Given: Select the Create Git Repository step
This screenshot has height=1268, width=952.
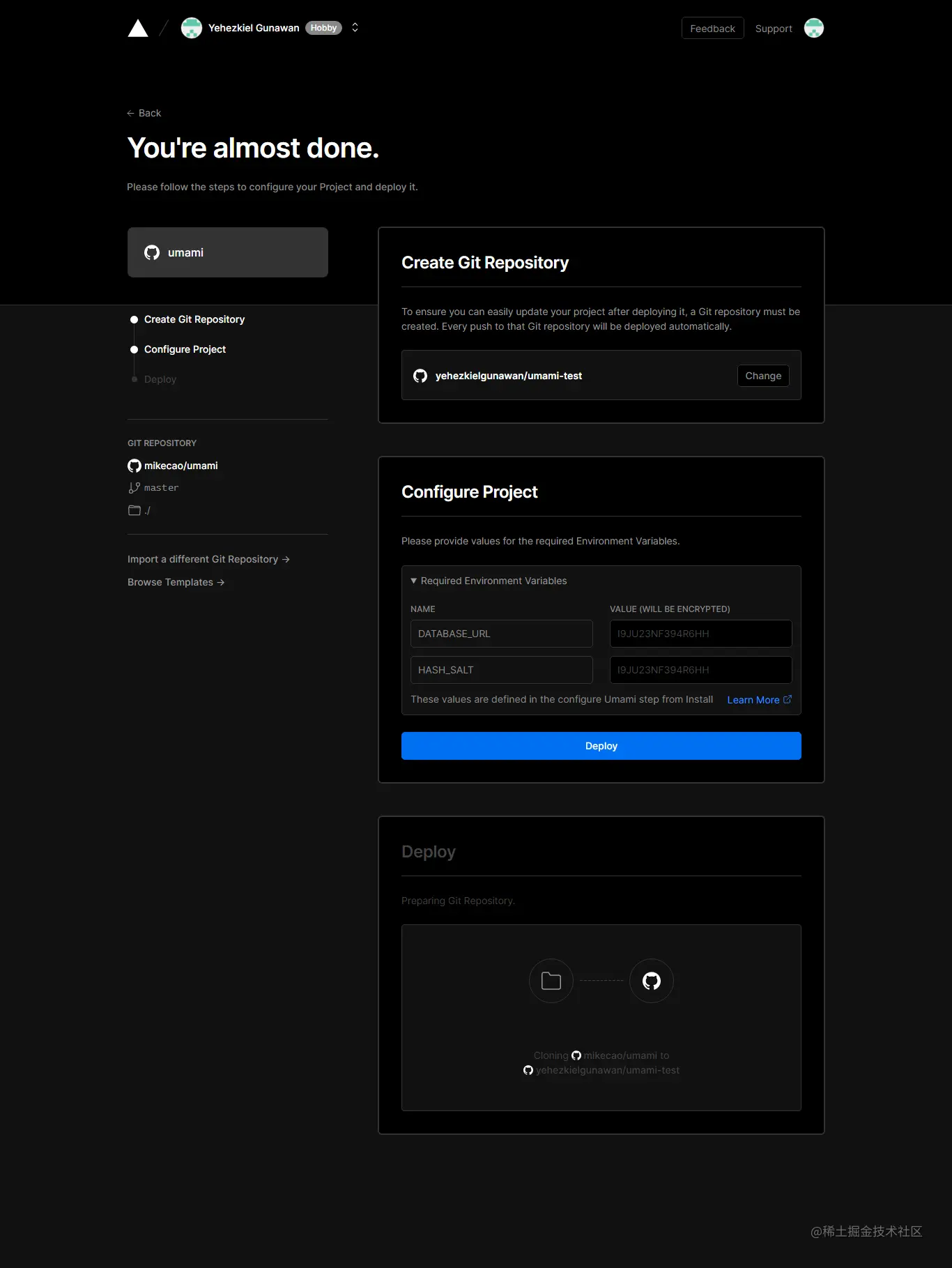Looking at the screenshot, I should [194, 319].
